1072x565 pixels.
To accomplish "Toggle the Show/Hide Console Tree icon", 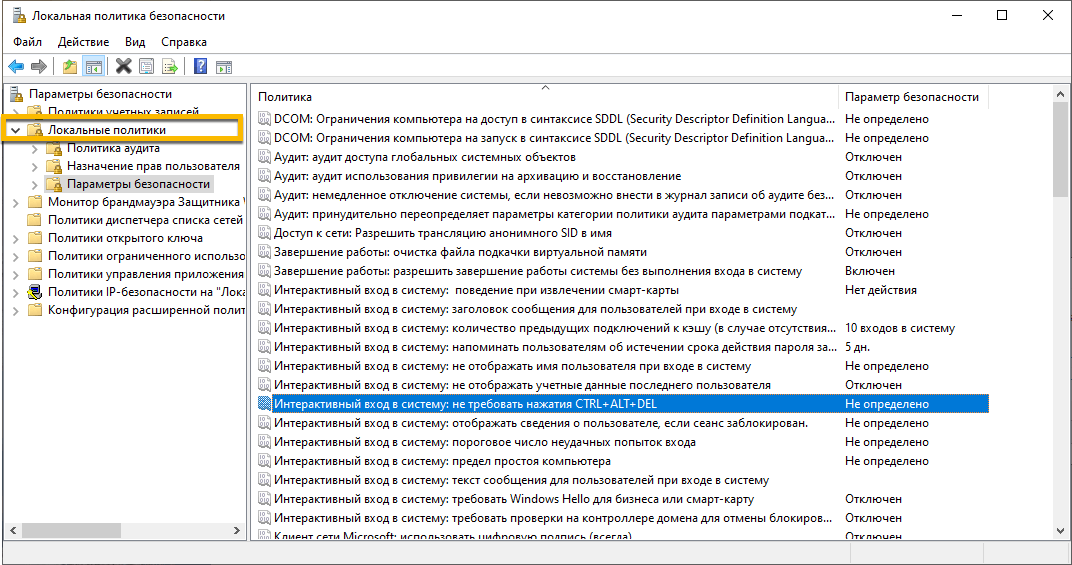I will 93,67.
